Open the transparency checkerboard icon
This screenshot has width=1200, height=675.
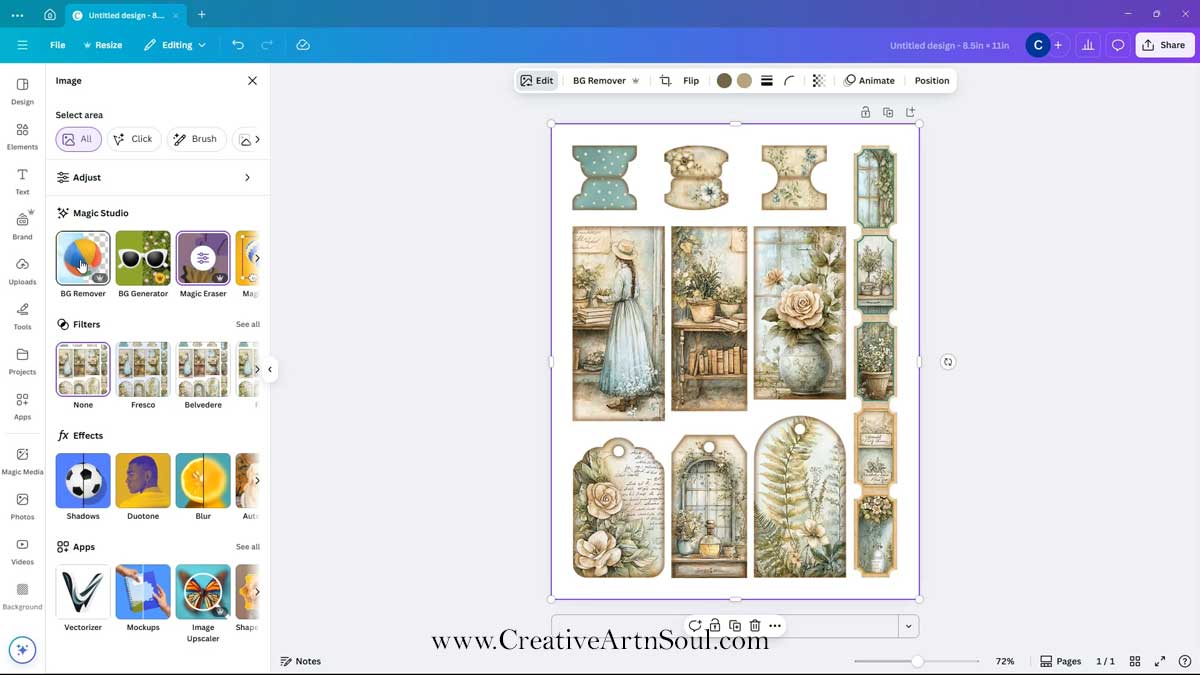pyautogui.click(x=819, y=81)
